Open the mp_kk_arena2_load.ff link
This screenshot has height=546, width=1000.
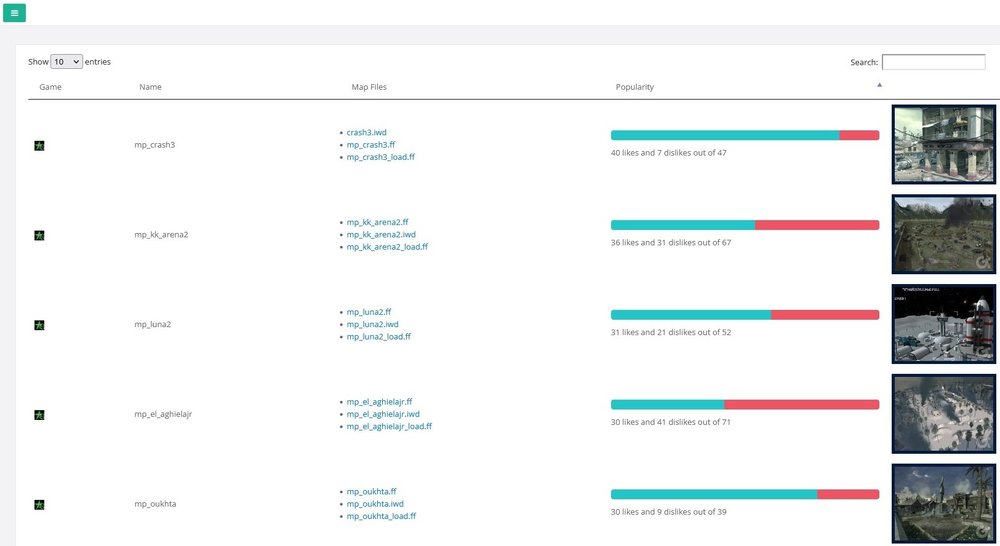tap(386, 247)
